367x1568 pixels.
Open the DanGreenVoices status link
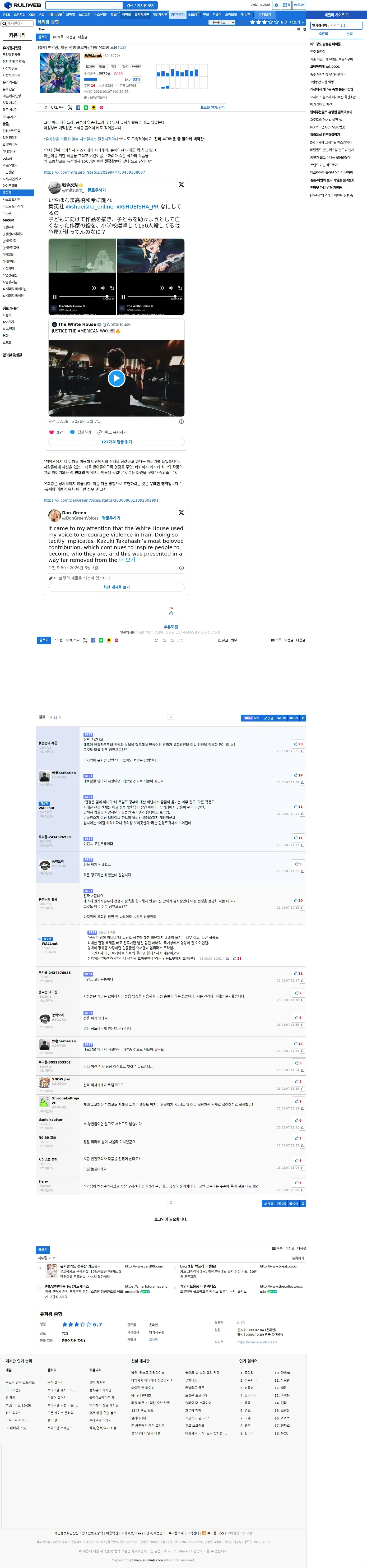tap(101, 500)
